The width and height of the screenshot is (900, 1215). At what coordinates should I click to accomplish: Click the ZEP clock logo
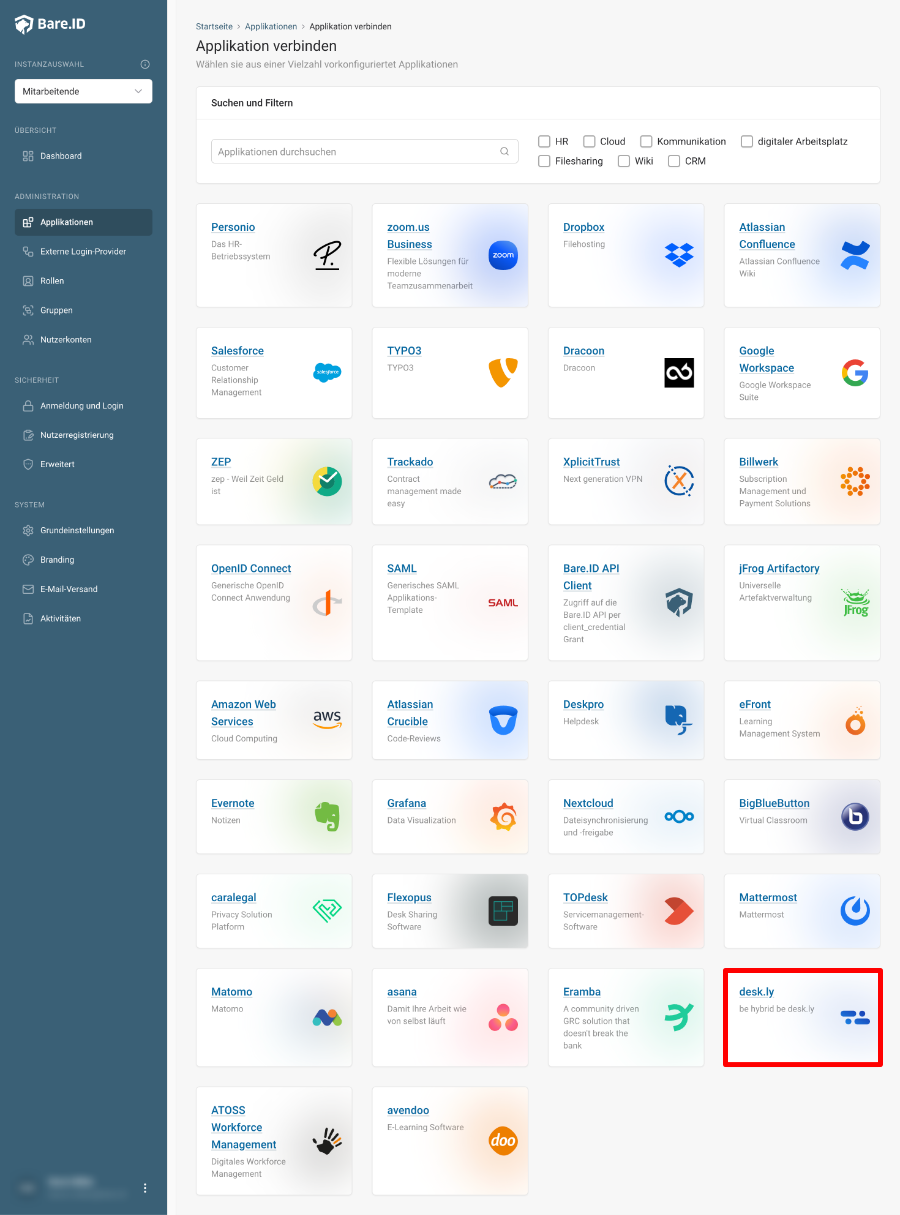[x=327, y=481]
